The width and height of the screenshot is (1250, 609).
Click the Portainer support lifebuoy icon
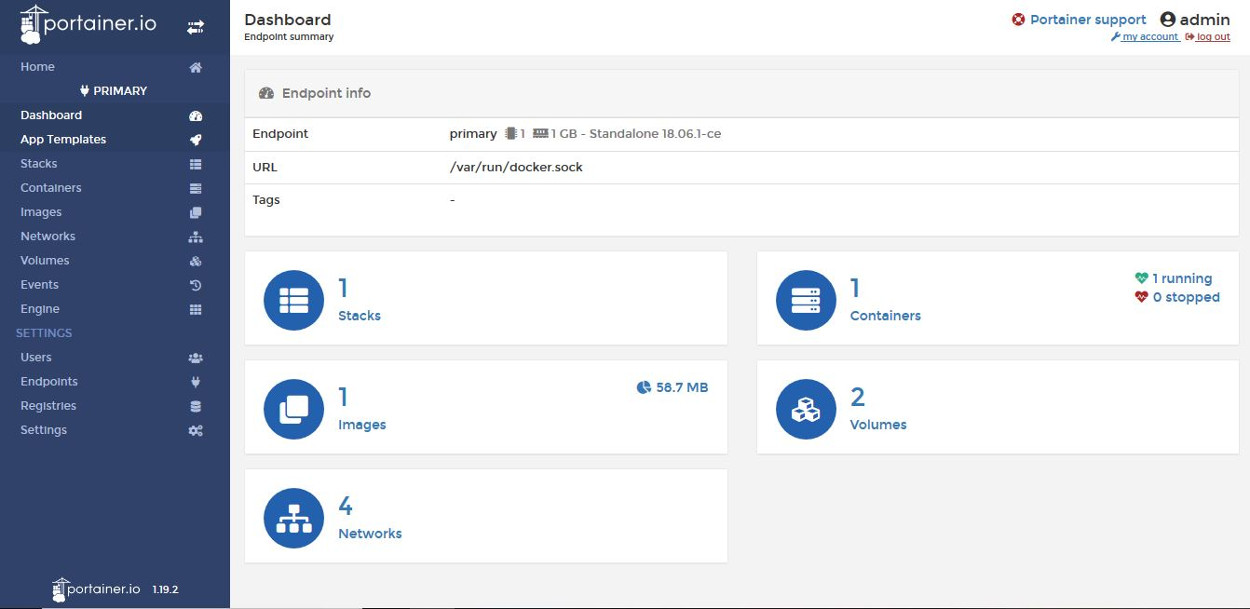[1018, 19]
